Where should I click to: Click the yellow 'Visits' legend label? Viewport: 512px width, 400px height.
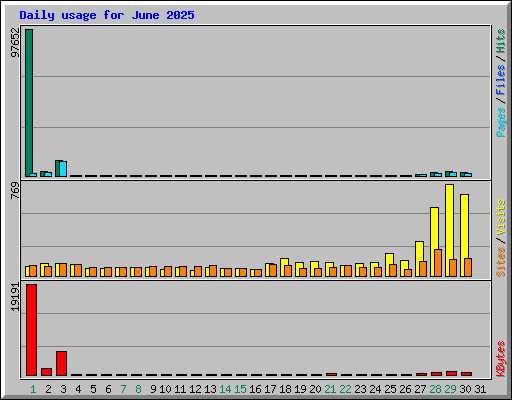point(501,218)
